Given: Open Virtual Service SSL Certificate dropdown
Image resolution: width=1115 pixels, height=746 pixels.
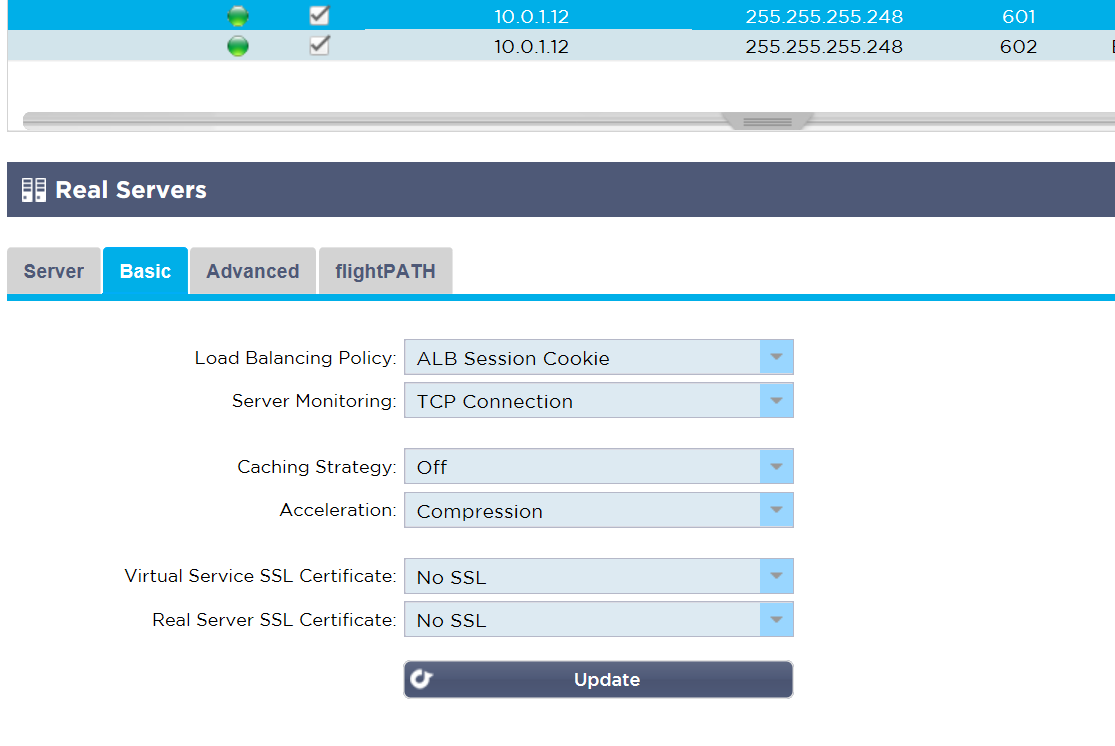Looking at the screenshot, I should [598, 576].
